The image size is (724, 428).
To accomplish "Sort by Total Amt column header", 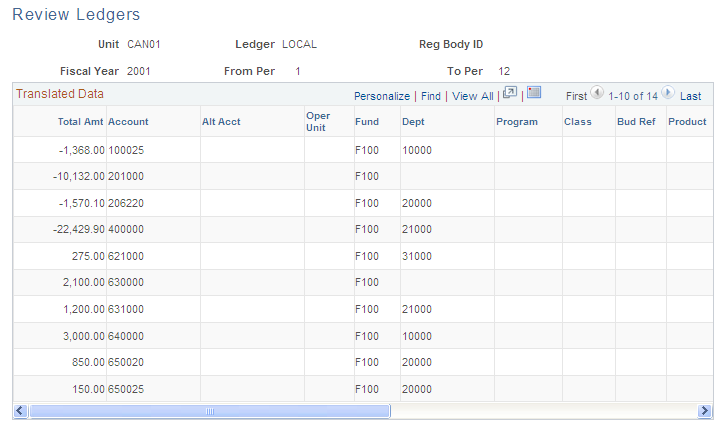I will pyautogui.click(x=80, y=122).
